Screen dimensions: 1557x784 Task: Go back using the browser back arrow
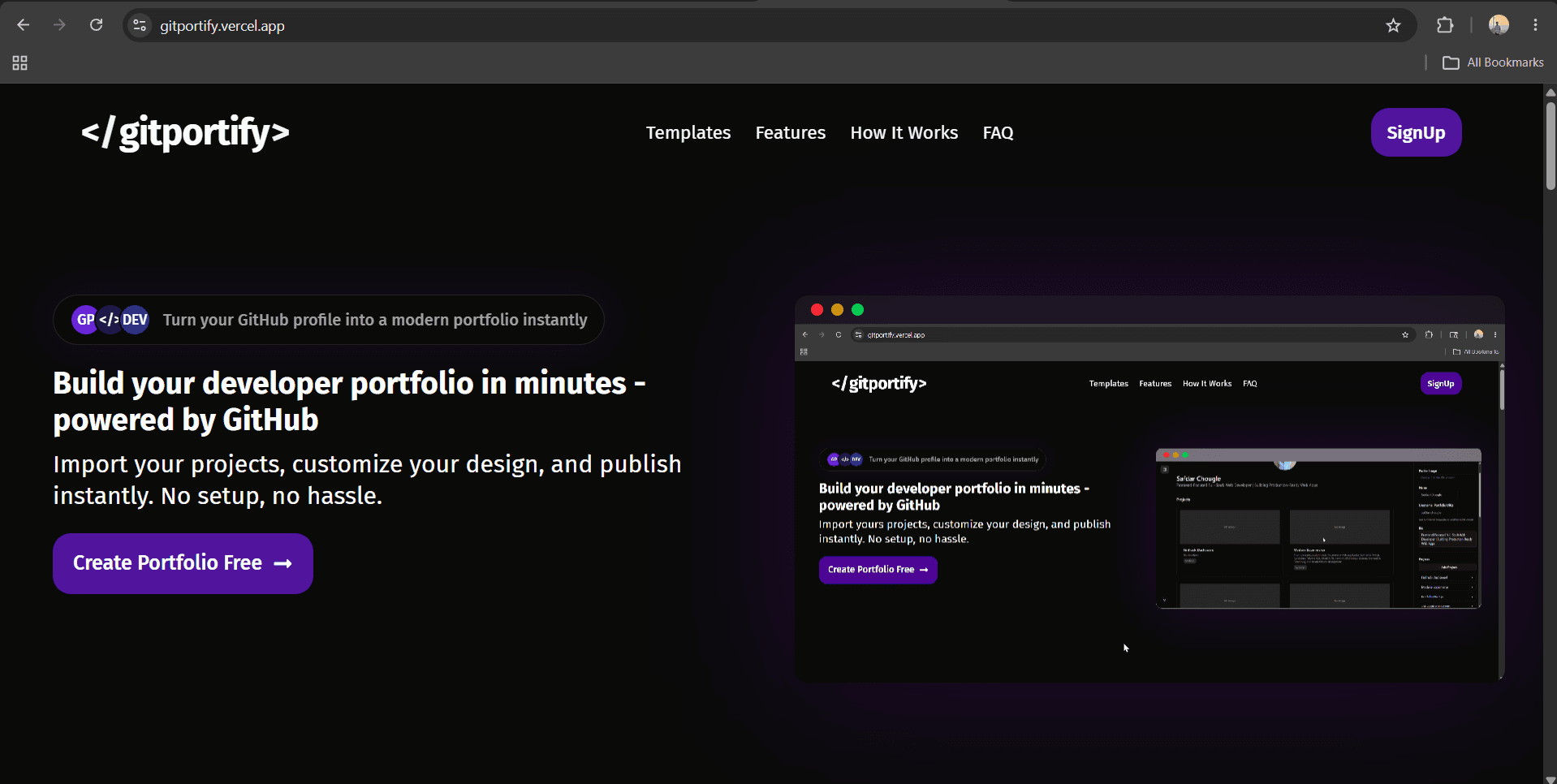click(x=24, y=25)
